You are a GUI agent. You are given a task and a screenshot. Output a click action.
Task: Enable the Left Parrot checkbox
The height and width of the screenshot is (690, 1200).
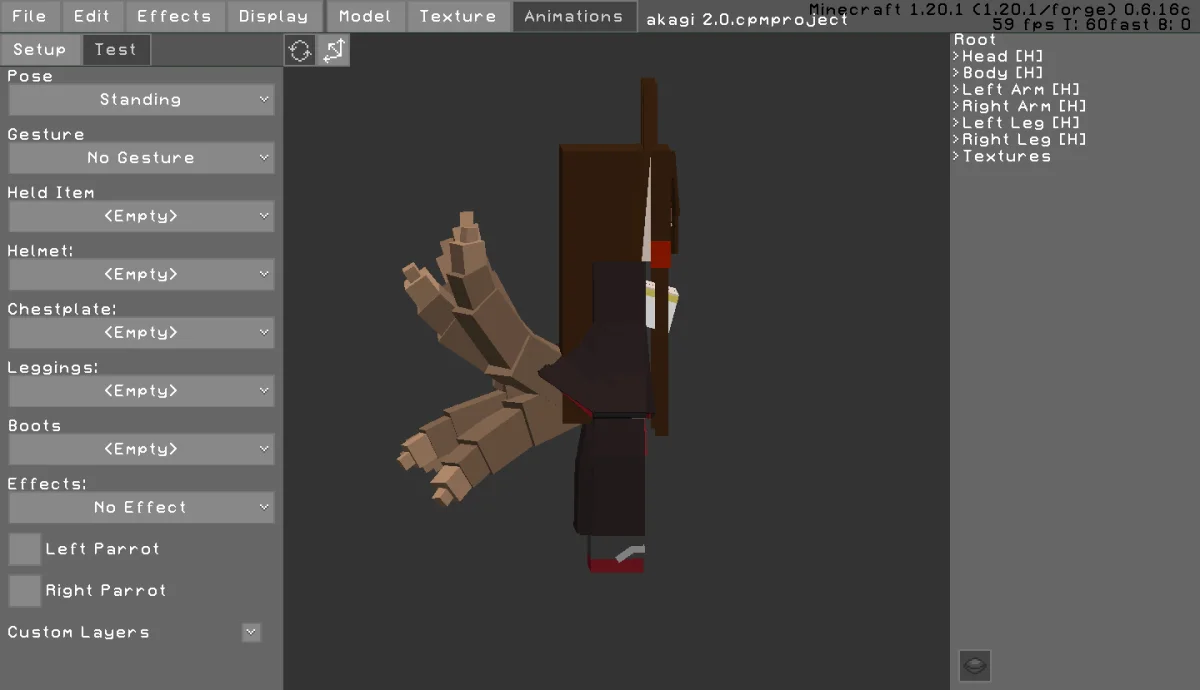[24, 549]
